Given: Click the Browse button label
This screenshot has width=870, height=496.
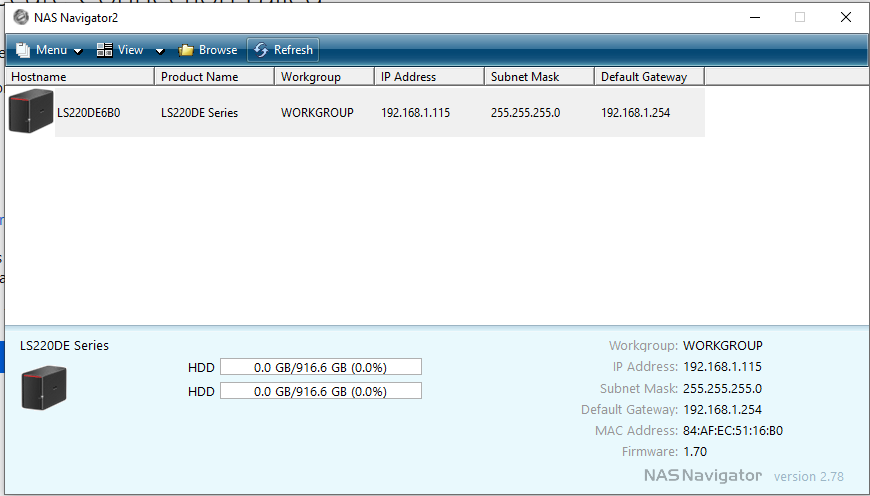Looking at the screenshot, I should (218, 50).
